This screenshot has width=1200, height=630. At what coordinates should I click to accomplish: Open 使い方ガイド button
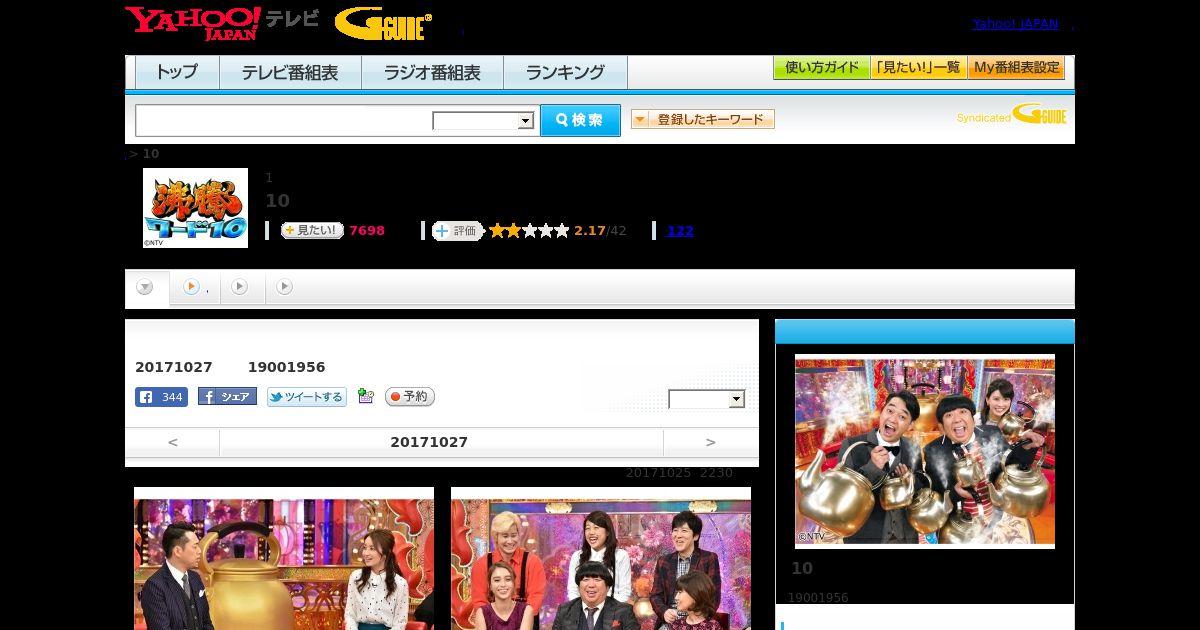point(821,68)
